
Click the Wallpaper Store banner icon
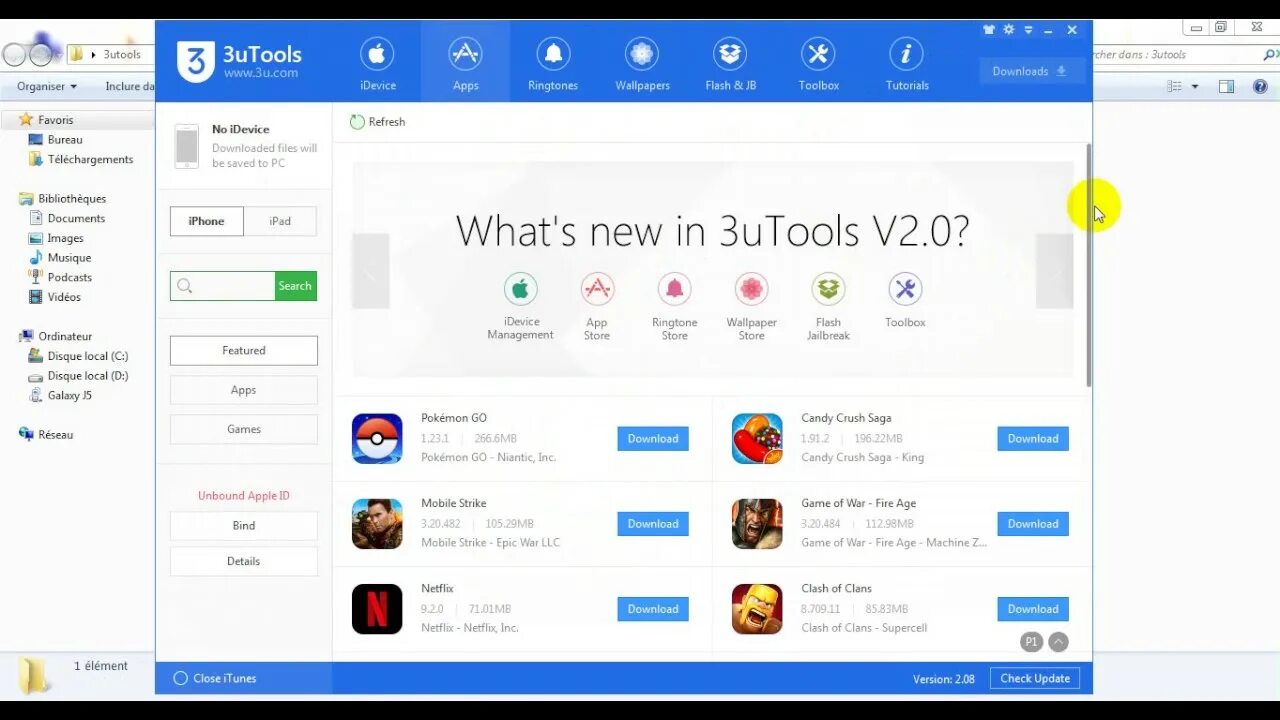coord(751,289)
